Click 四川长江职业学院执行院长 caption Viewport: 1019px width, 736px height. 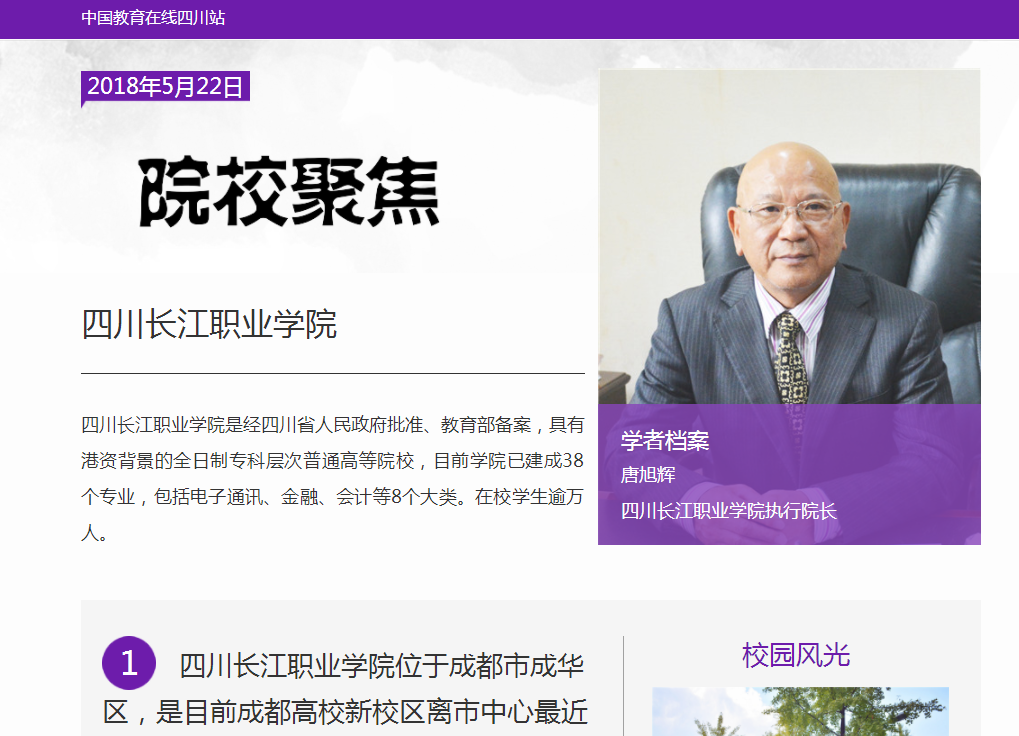[x=728, y=511]
